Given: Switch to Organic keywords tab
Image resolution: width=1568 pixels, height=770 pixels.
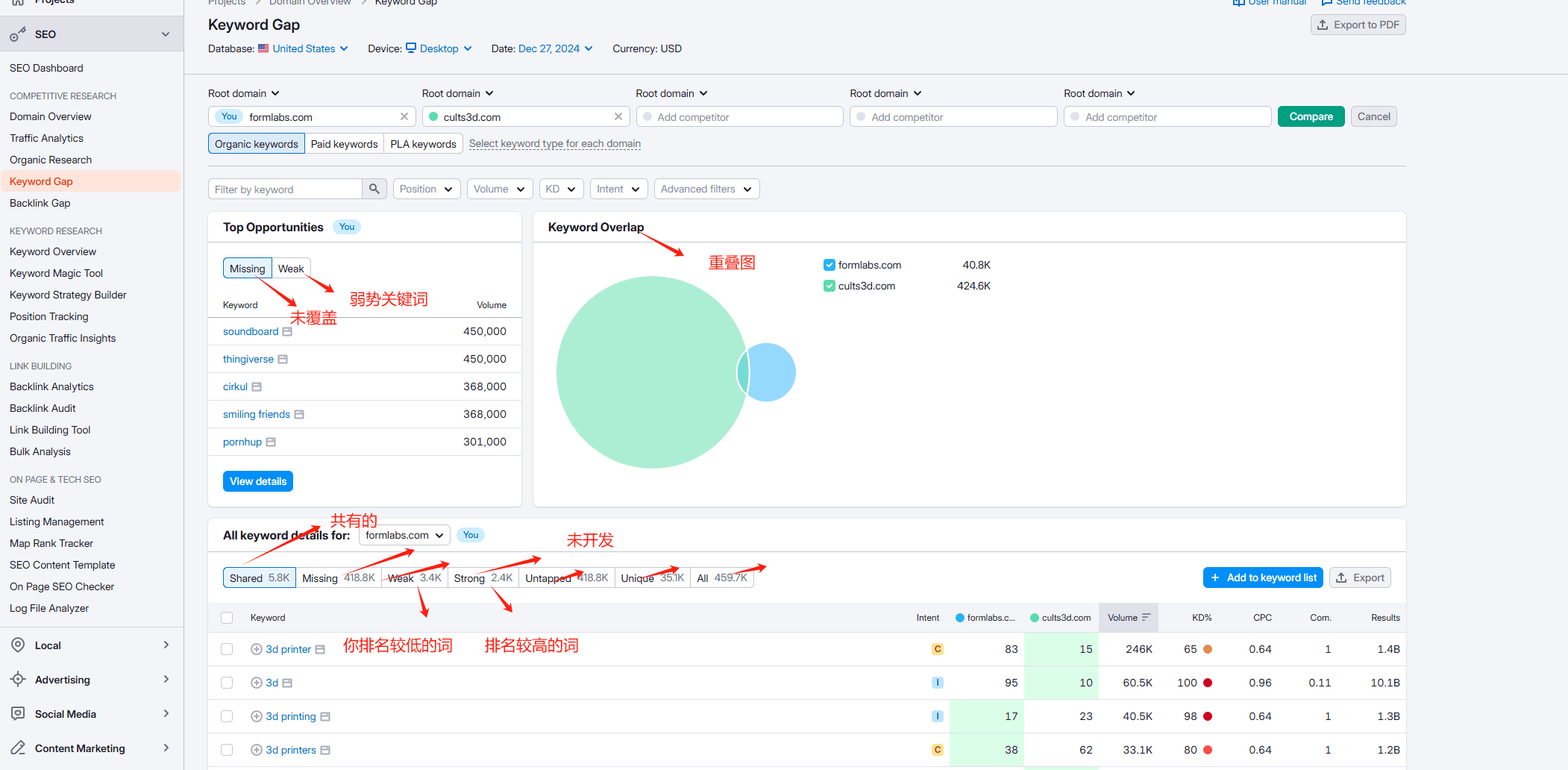Looking at the screenshot, I should [x=256, y=144].
